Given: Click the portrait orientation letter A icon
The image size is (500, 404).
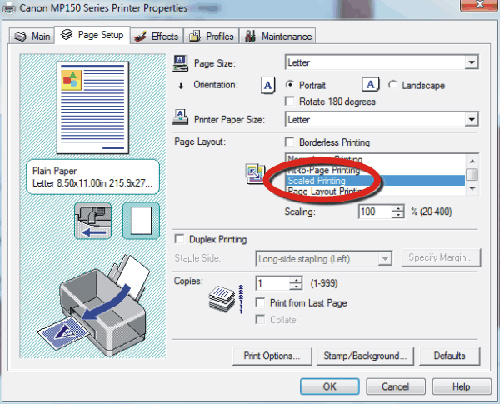Looking at the screenshot, I should [x=268, y=86].
